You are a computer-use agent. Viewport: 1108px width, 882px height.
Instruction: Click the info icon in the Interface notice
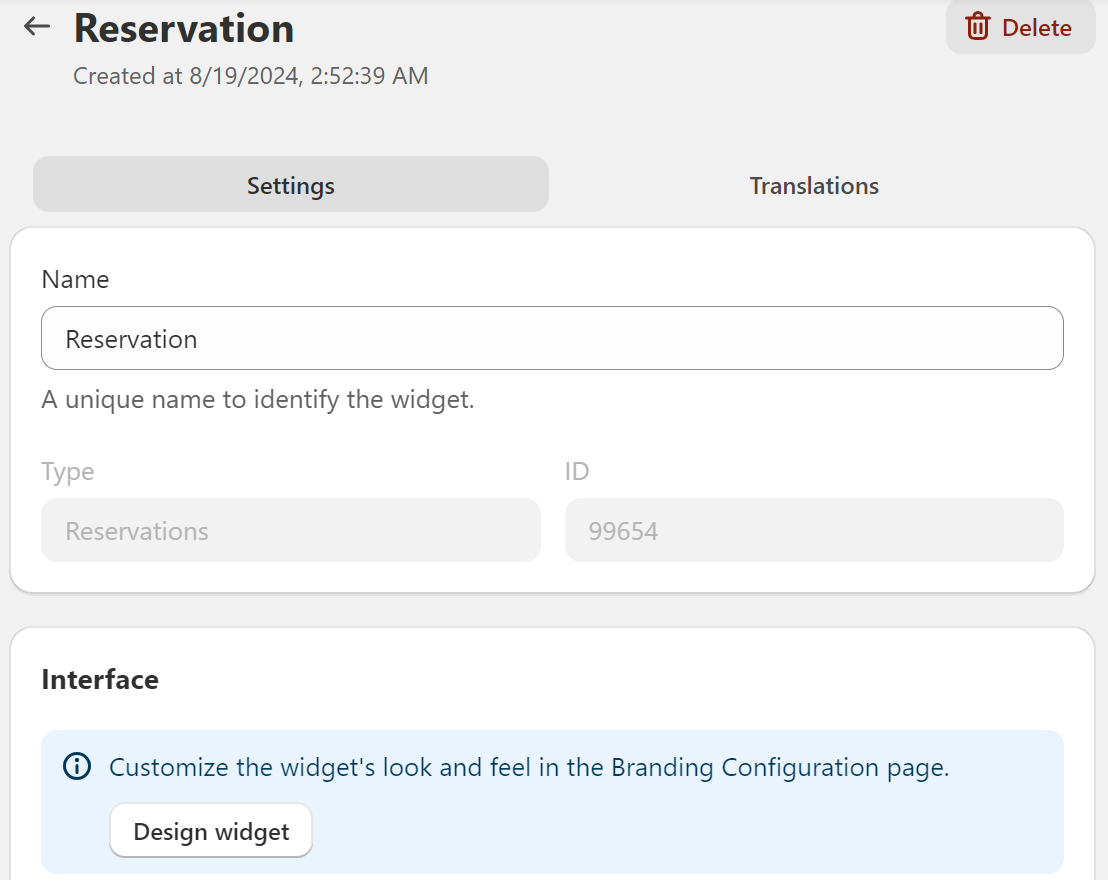[x=77, y=766]
